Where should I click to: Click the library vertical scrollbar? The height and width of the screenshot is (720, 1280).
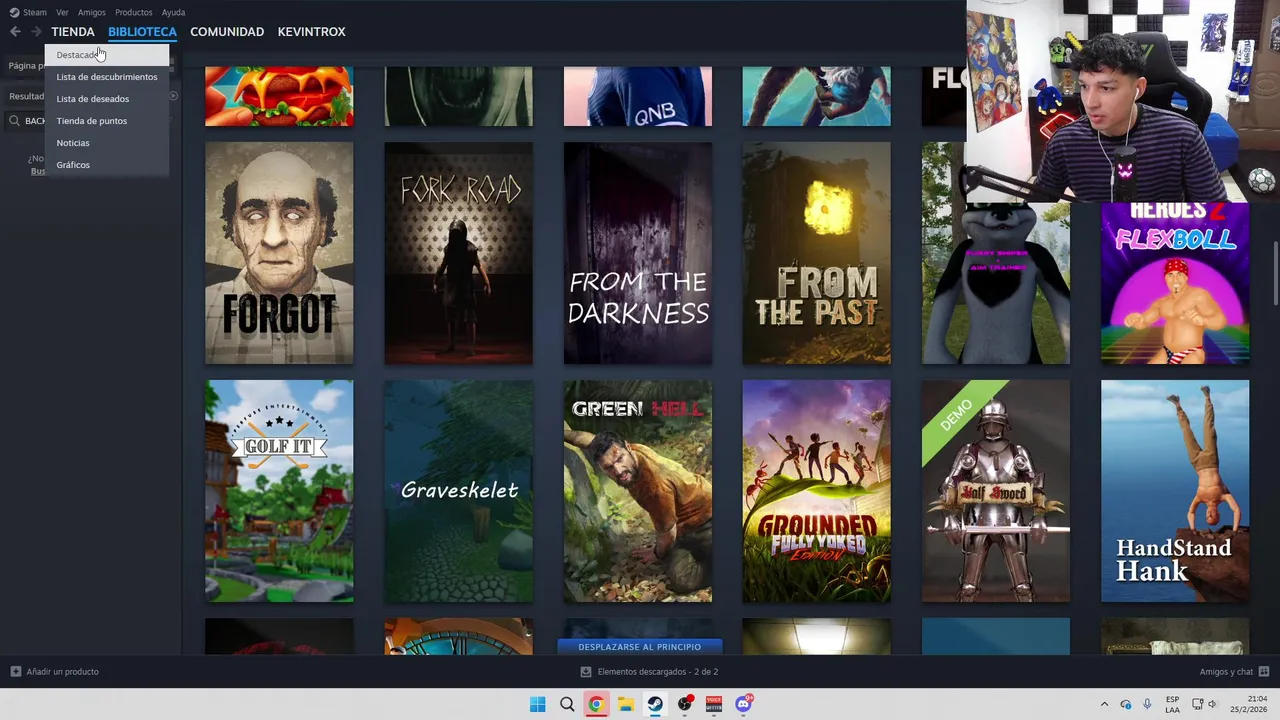(x=1276, y=272)
